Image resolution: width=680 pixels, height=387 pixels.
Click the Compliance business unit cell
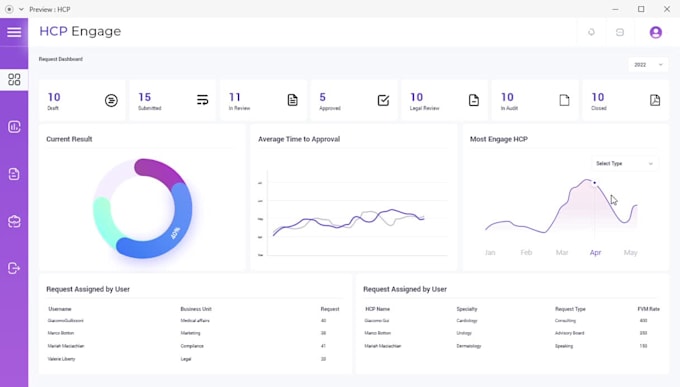pyautogui.click(x=192, y=346)
